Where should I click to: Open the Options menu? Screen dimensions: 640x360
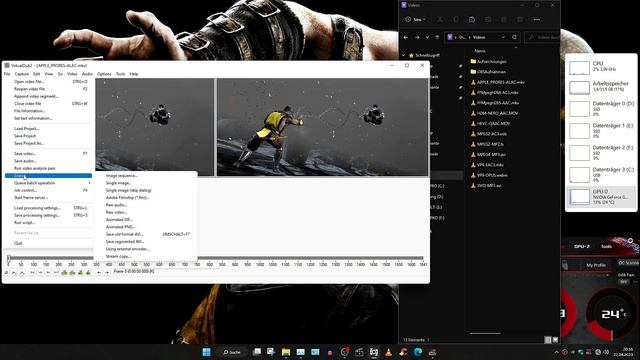[x=104, y=74]
